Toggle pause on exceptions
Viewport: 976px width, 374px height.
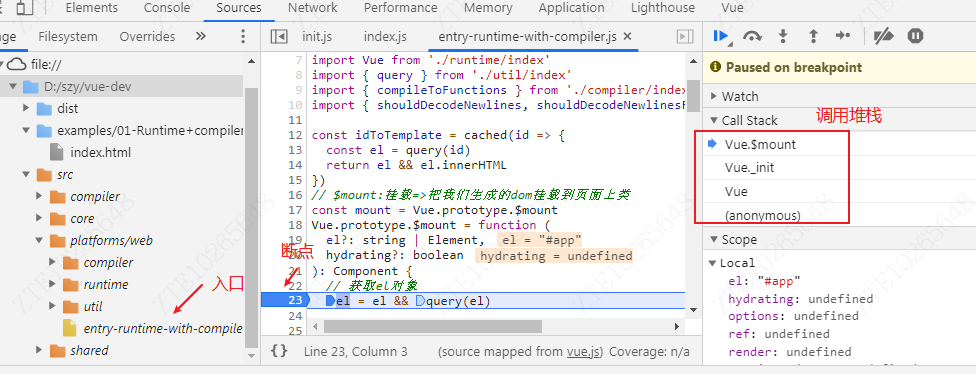pyautogui.click(x=915, y=36)
